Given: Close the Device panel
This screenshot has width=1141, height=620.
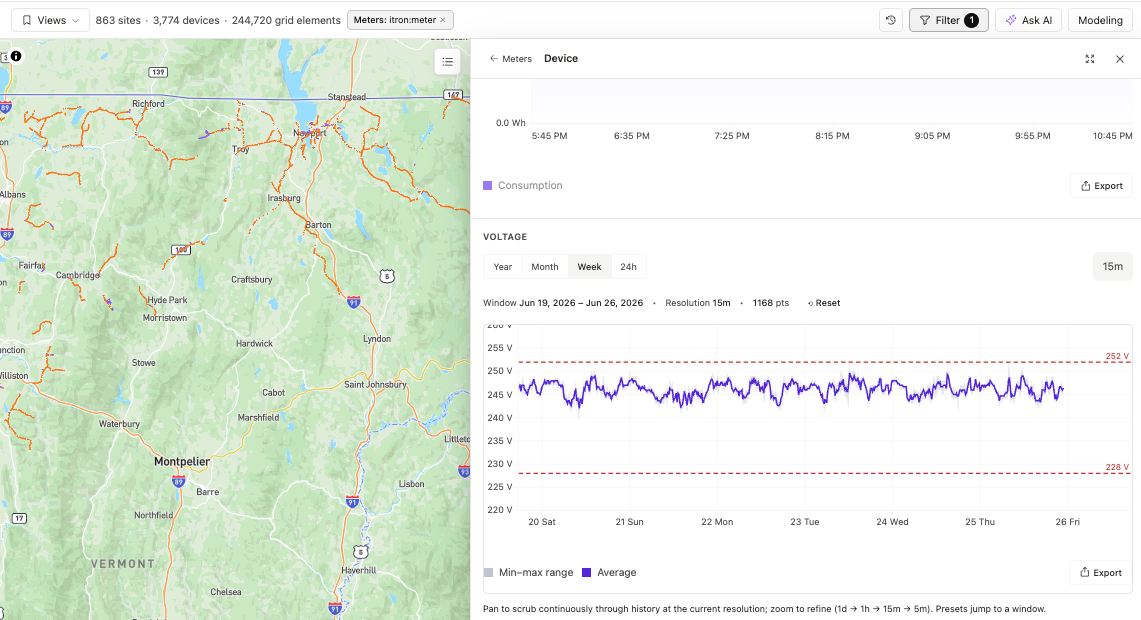Looking at the screenshot, I should [x=1120, y=59].
